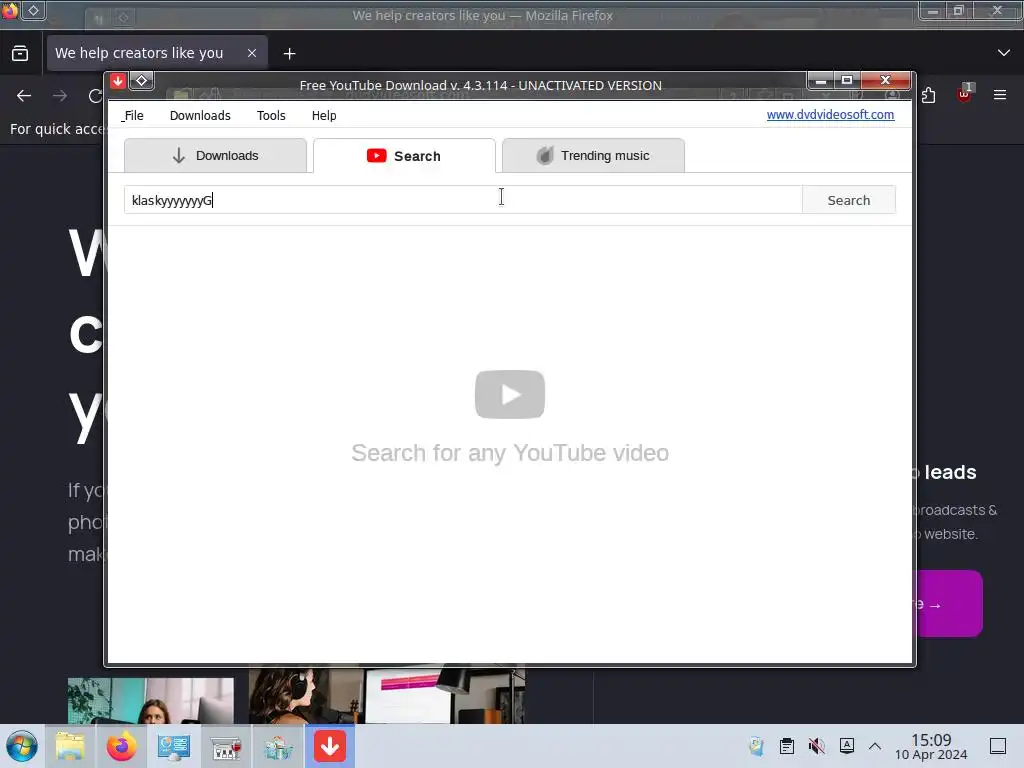Open the www.dvdvideosoft.com link

point(830,114)
